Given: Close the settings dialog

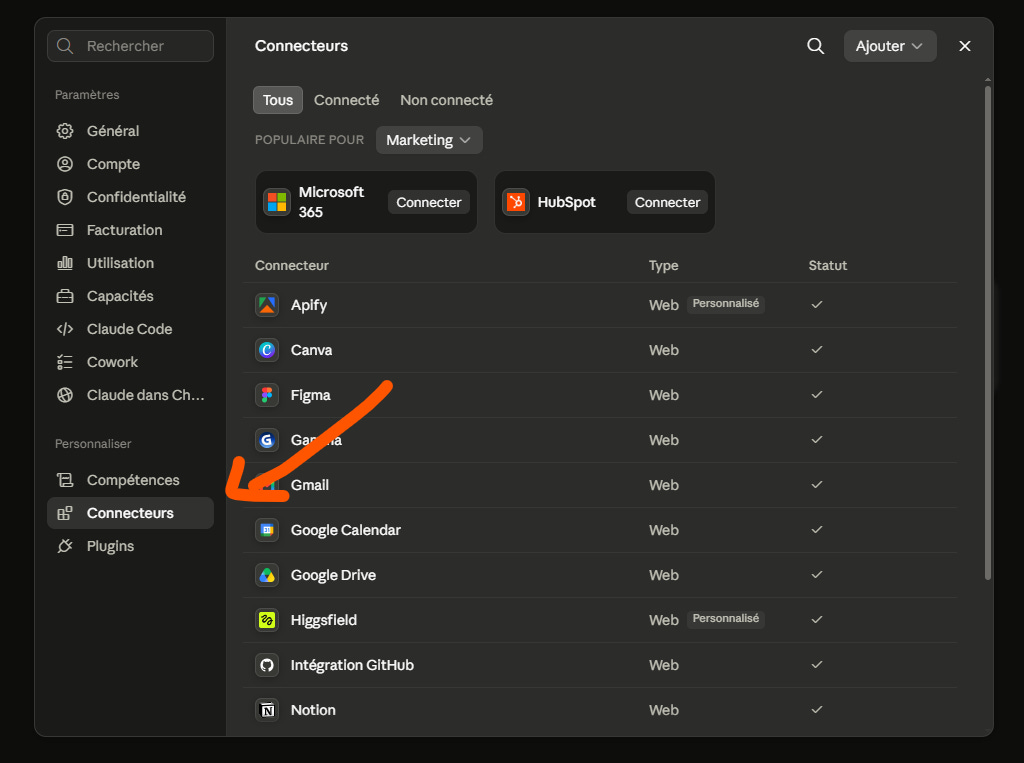Looking at the screenshot, I should coord(965,46).
